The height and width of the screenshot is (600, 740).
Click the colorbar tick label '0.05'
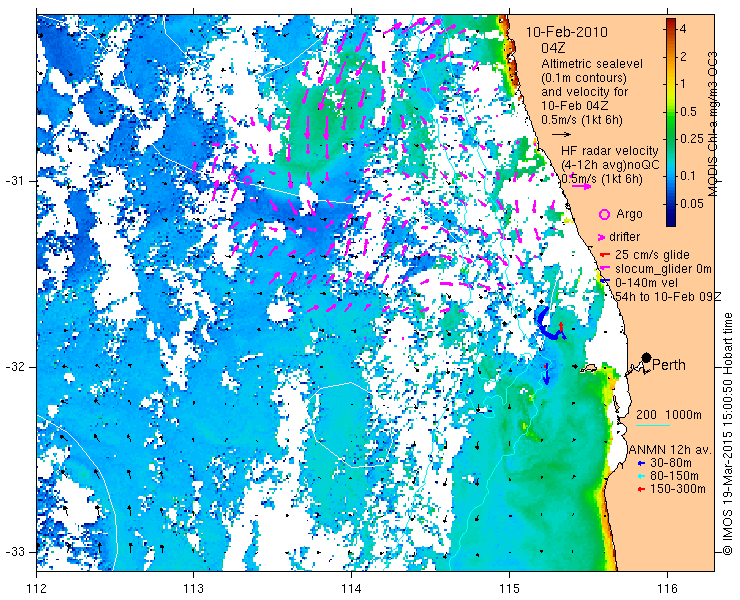pos(693,204)
